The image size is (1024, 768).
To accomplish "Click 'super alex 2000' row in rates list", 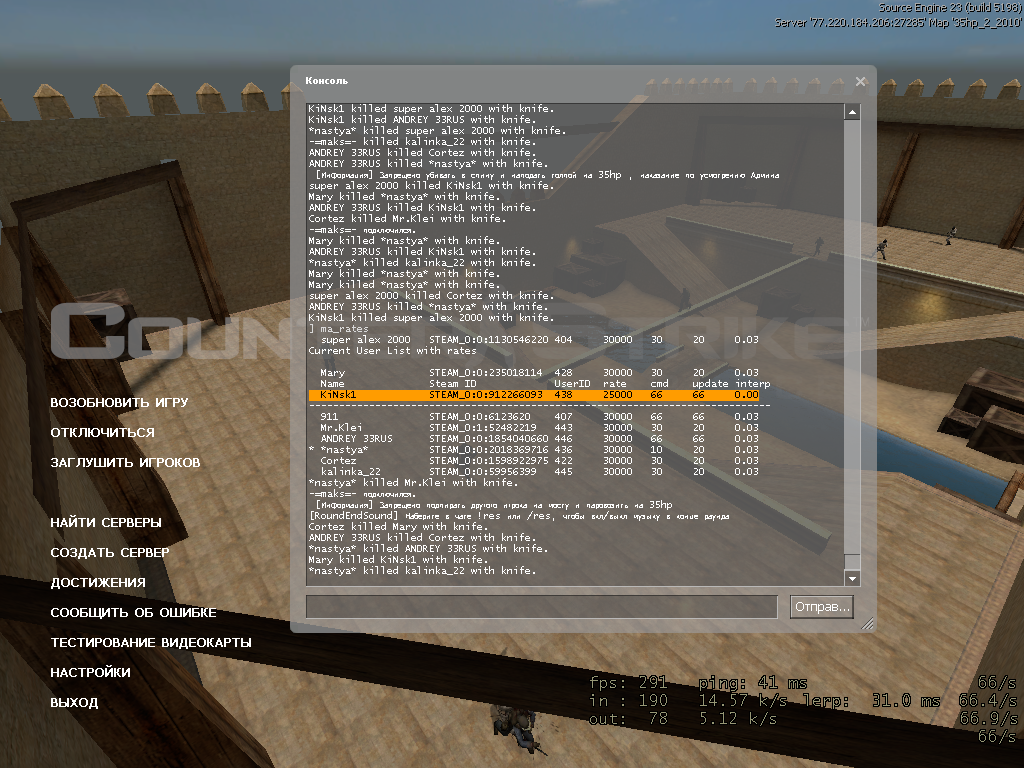I will [x=539, y=340].
